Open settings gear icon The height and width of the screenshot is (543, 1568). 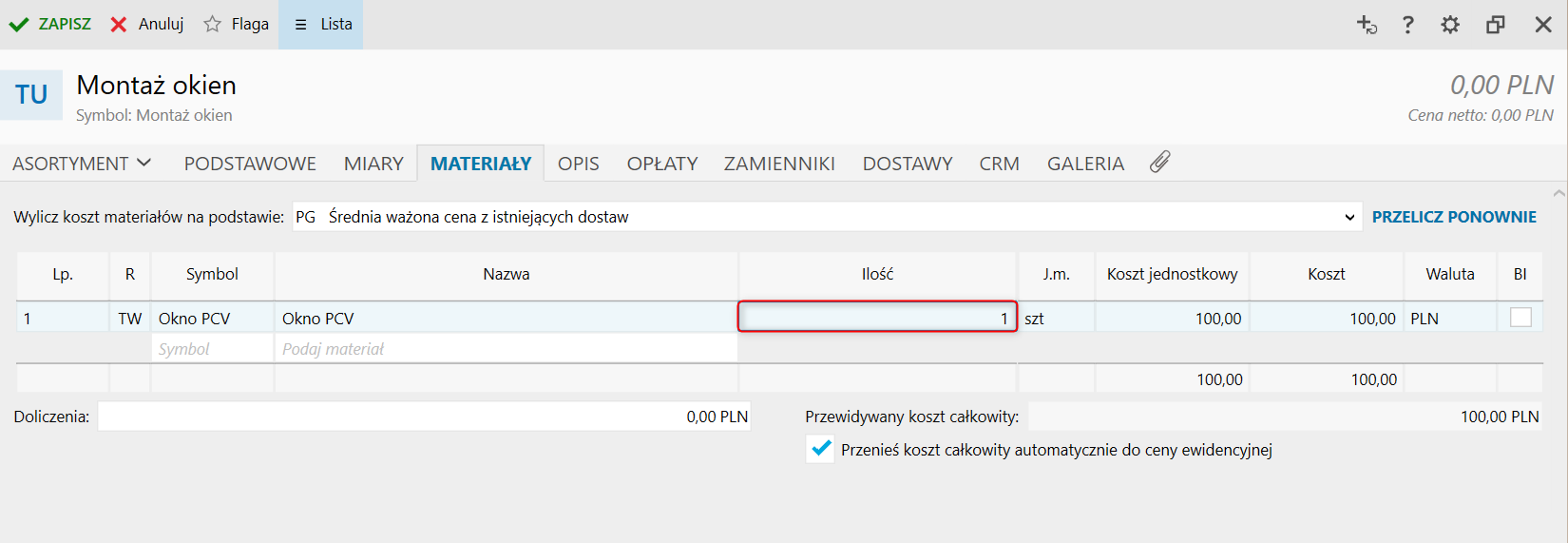(x=1450, y=25)
